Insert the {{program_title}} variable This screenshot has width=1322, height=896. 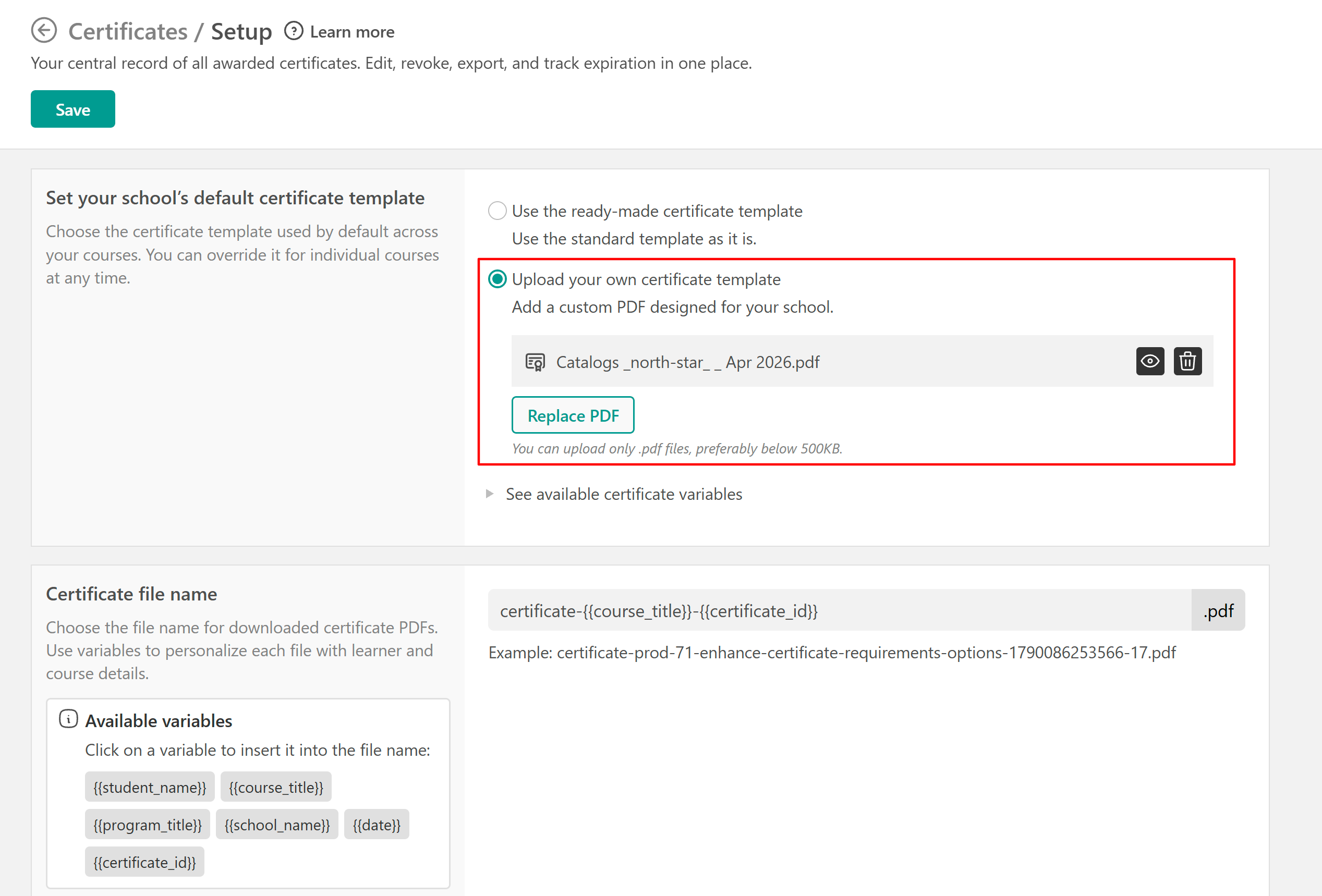coord(148,825)
